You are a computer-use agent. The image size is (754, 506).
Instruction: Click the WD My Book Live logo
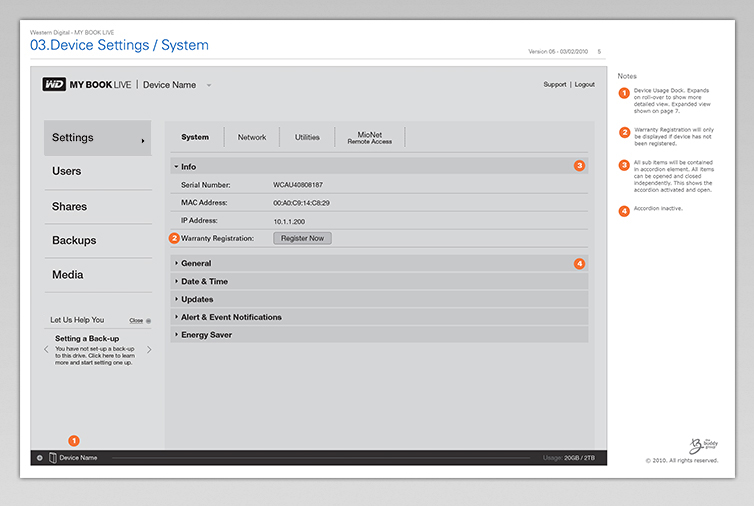(x=87, y=85)
